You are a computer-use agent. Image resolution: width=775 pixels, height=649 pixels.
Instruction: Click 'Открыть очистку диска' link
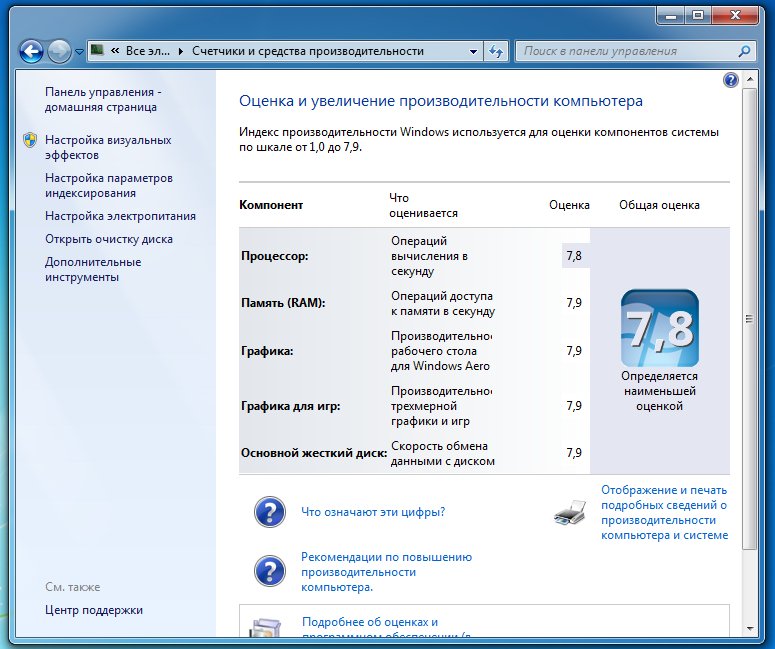tap(109, 239)
